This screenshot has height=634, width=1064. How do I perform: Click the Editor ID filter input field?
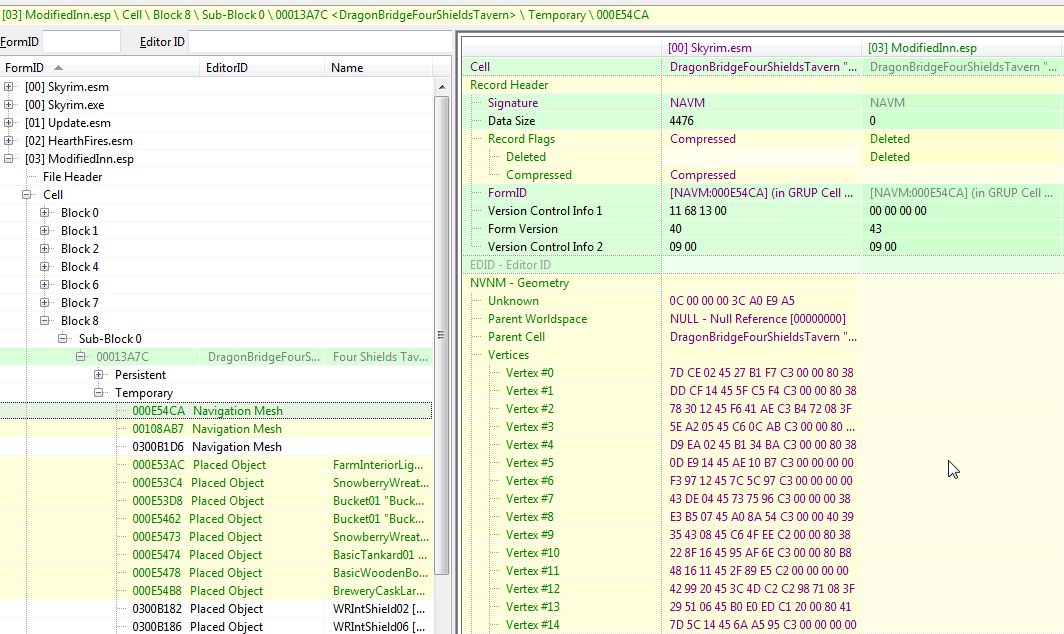coord(320,41)
